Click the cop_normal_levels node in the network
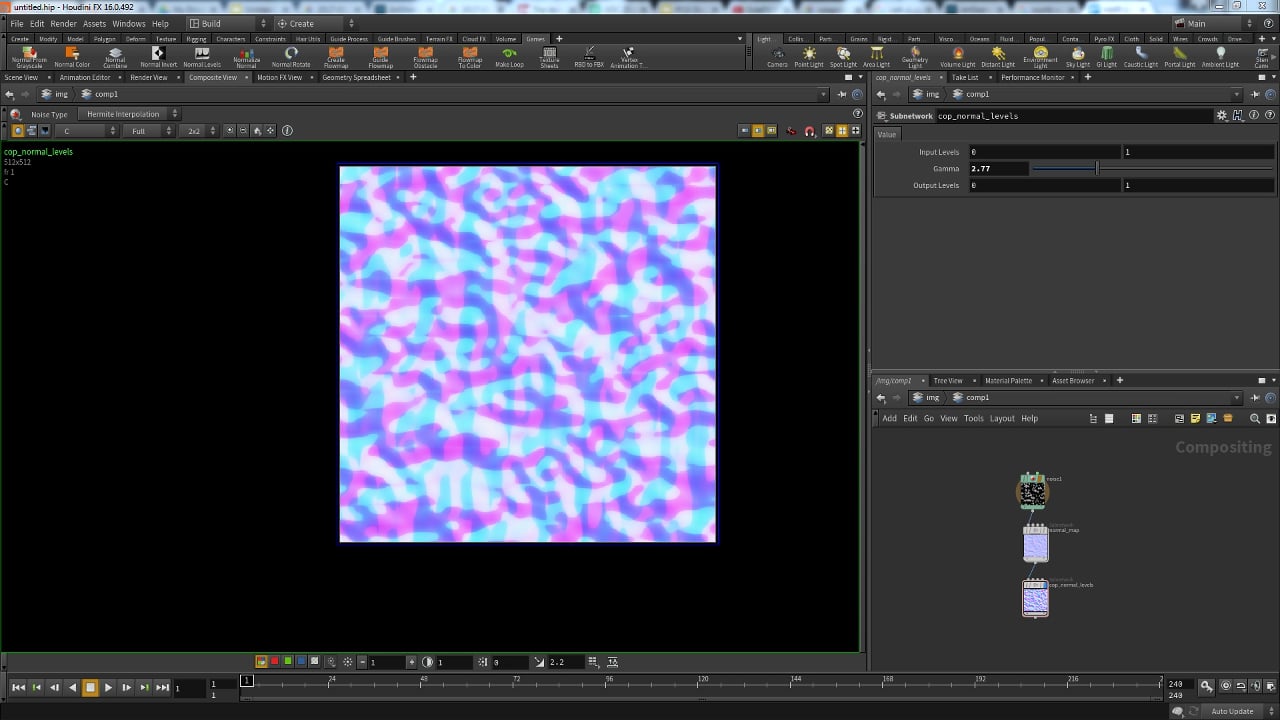1280x720 pixels. click(1035, 599)
